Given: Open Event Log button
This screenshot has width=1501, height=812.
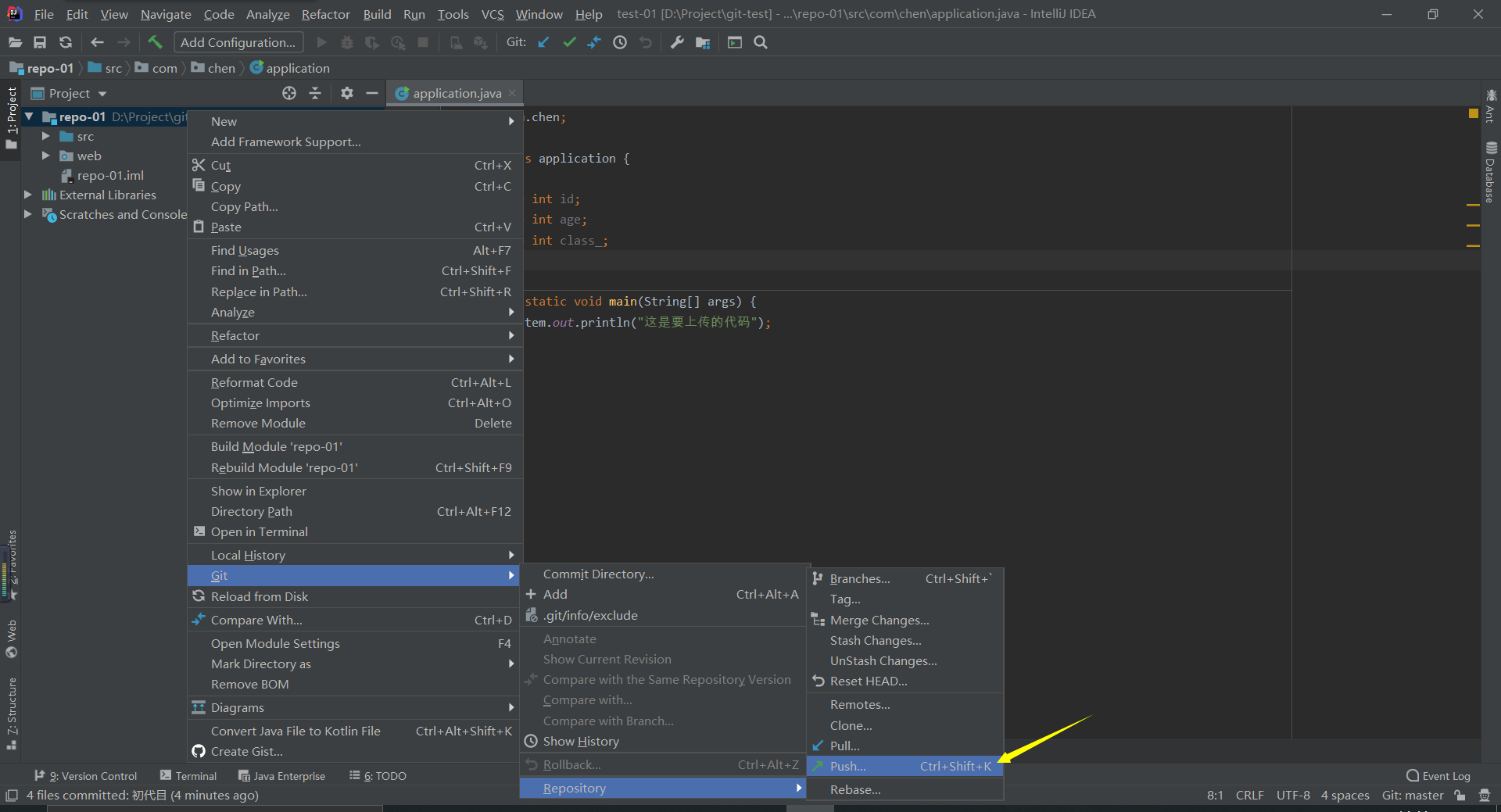Looking at the screenshot, I should pos(1438,775).
